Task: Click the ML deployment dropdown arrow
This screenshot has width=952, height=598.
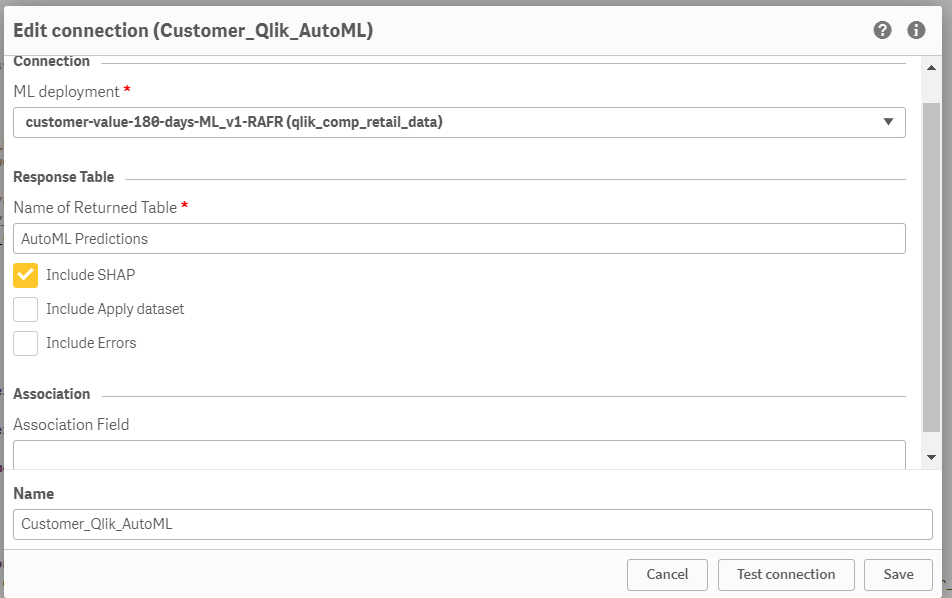Action: coord(888,122)
